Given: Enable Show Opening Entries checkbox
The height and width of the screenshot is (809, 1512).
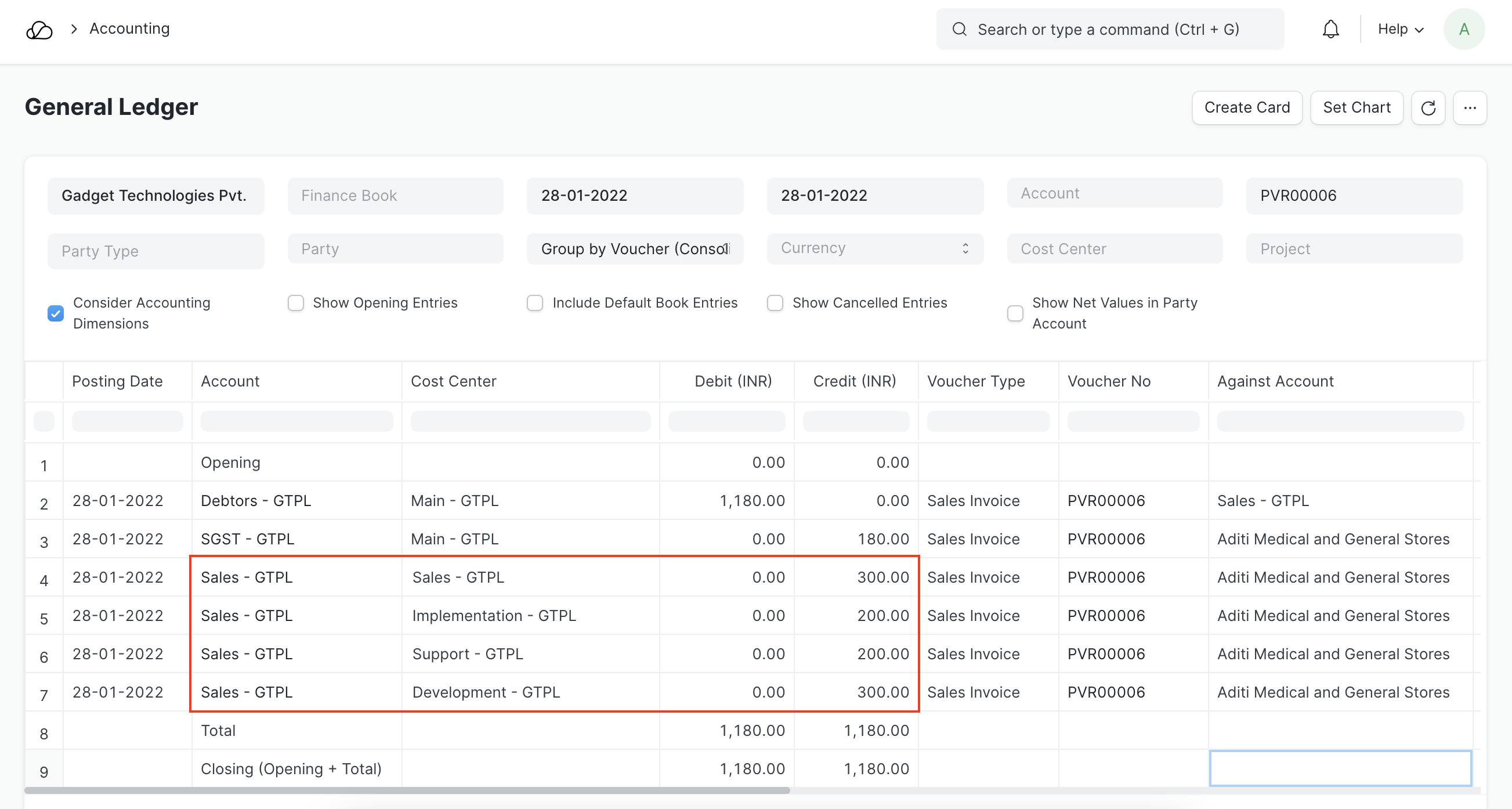Looking at the screenshot, I should (x=296, y=303).
